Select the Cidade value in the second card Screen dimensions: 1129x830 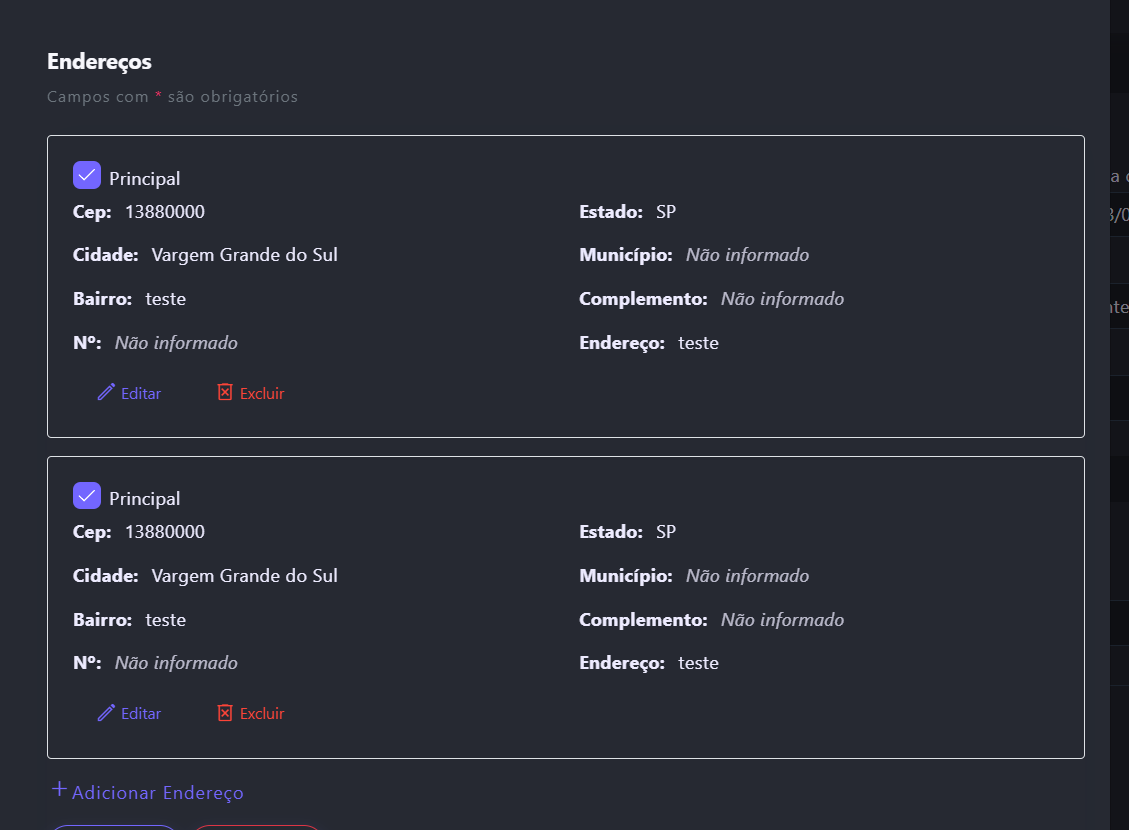tap(244, 576)
